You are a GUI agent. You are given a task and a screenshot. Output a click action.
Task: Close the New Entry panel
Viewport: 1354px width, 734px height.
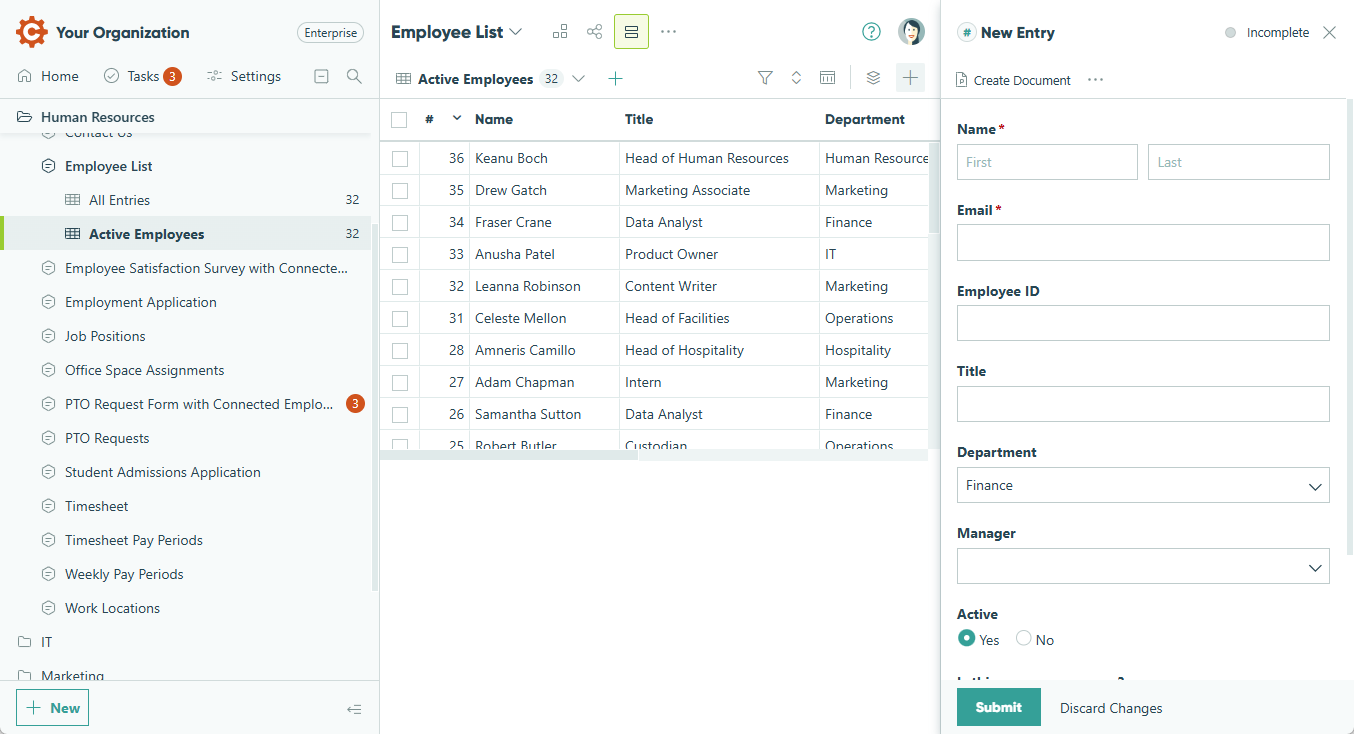[1329, 33]
